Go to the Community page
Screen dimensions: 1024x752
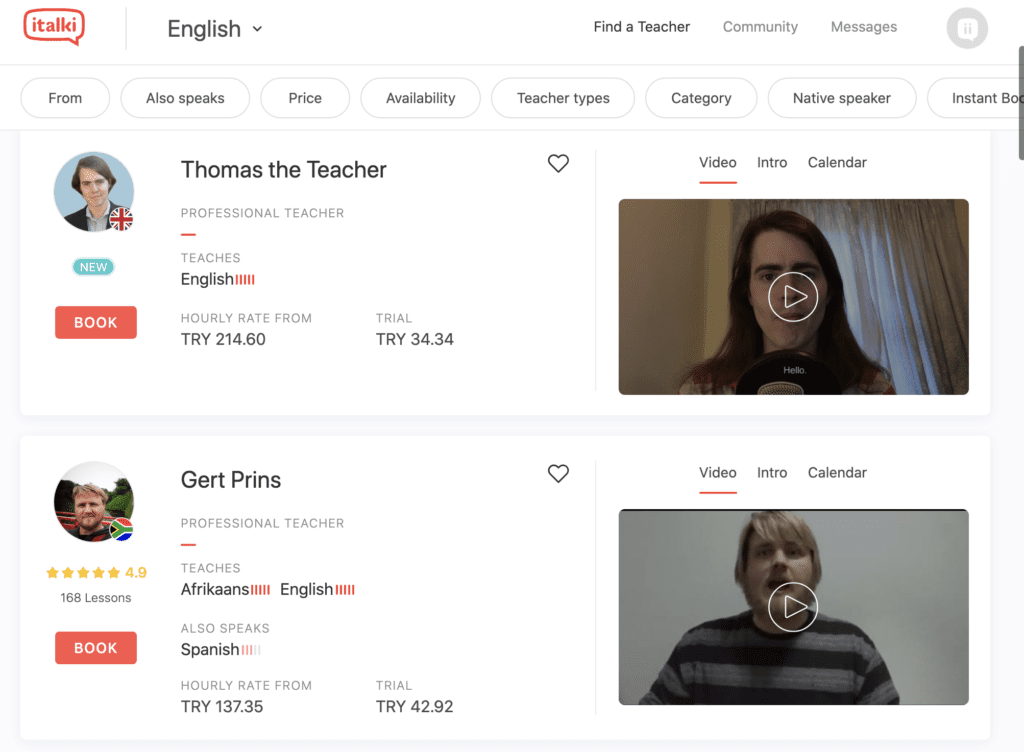click(x=760, y=27)
